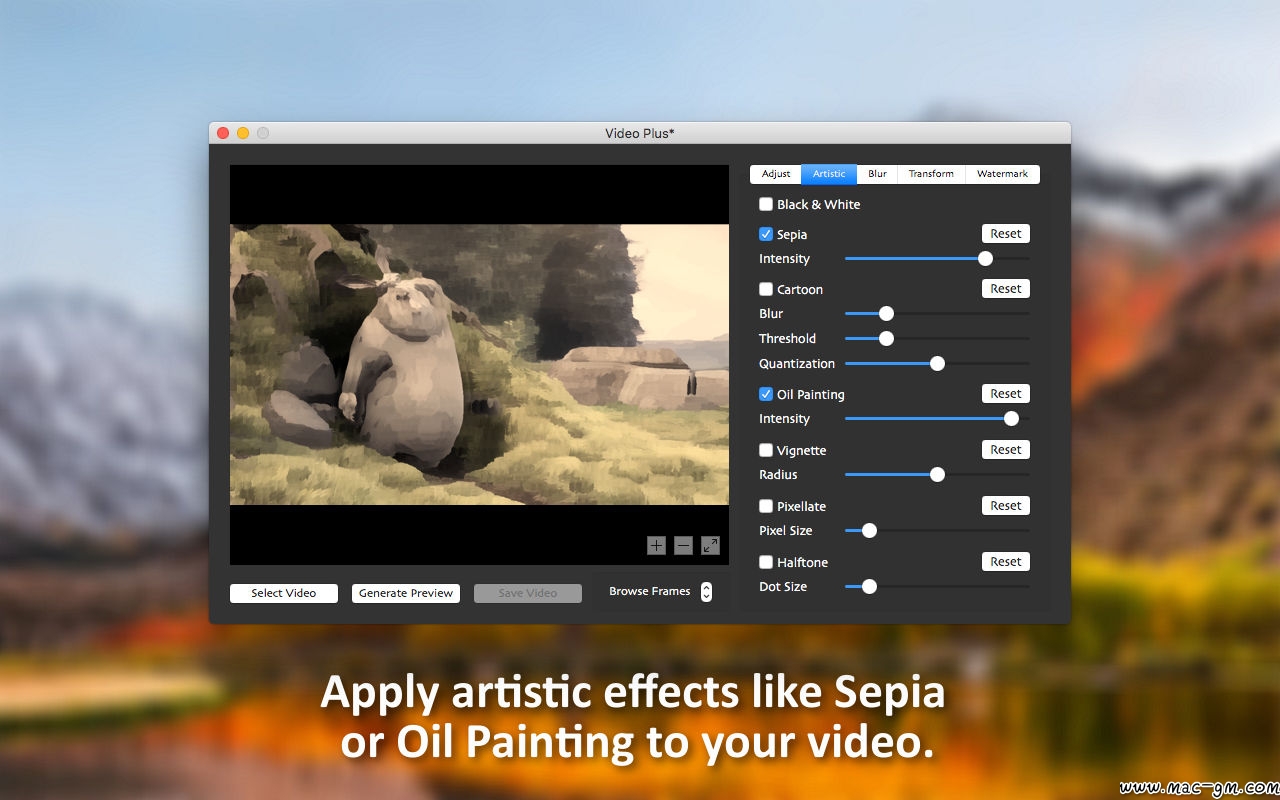Viewport: 1280px width, 800px height.
Task: Reset the Sepia settings
Action: coord(1006,234)
